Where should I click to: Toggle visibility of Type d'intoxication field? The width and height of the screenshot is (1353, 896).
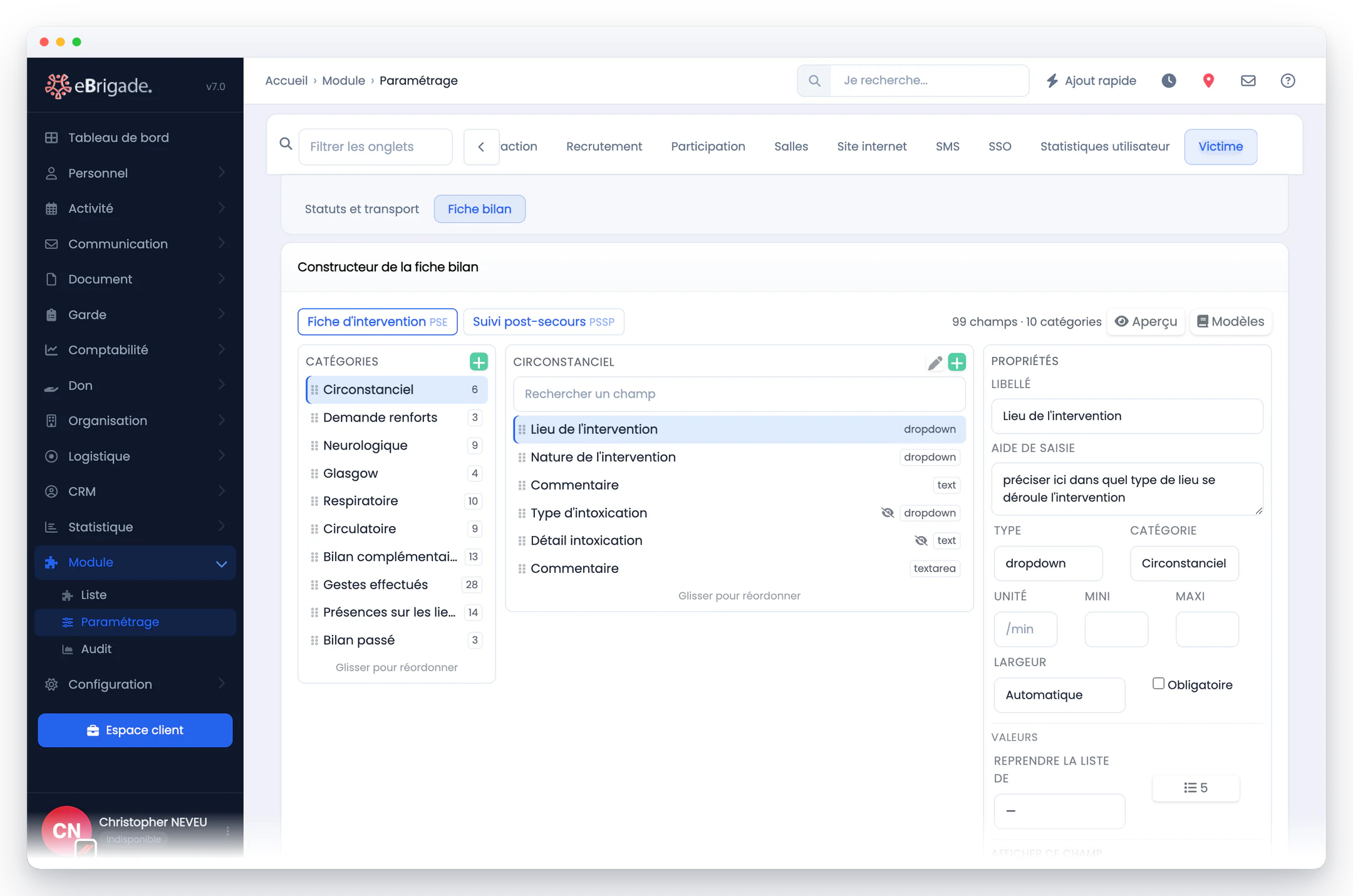pyautogui.click(x=887, y=513)
